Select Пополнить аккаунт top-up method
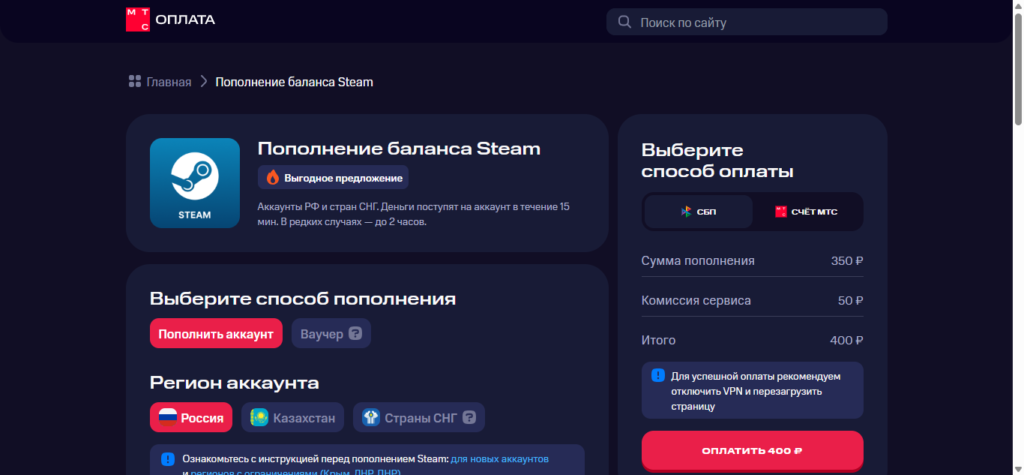Image resolution: width=1024 pixels, height=475 pixels. [216, 333]
